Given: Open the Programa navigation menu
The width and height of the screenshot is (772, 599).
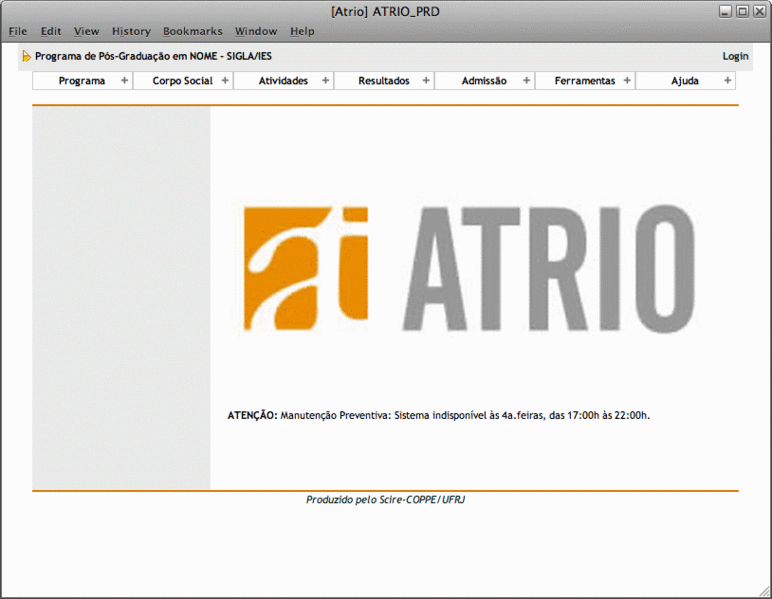Looking at the screenshot, I should click(x=82, y=81).
